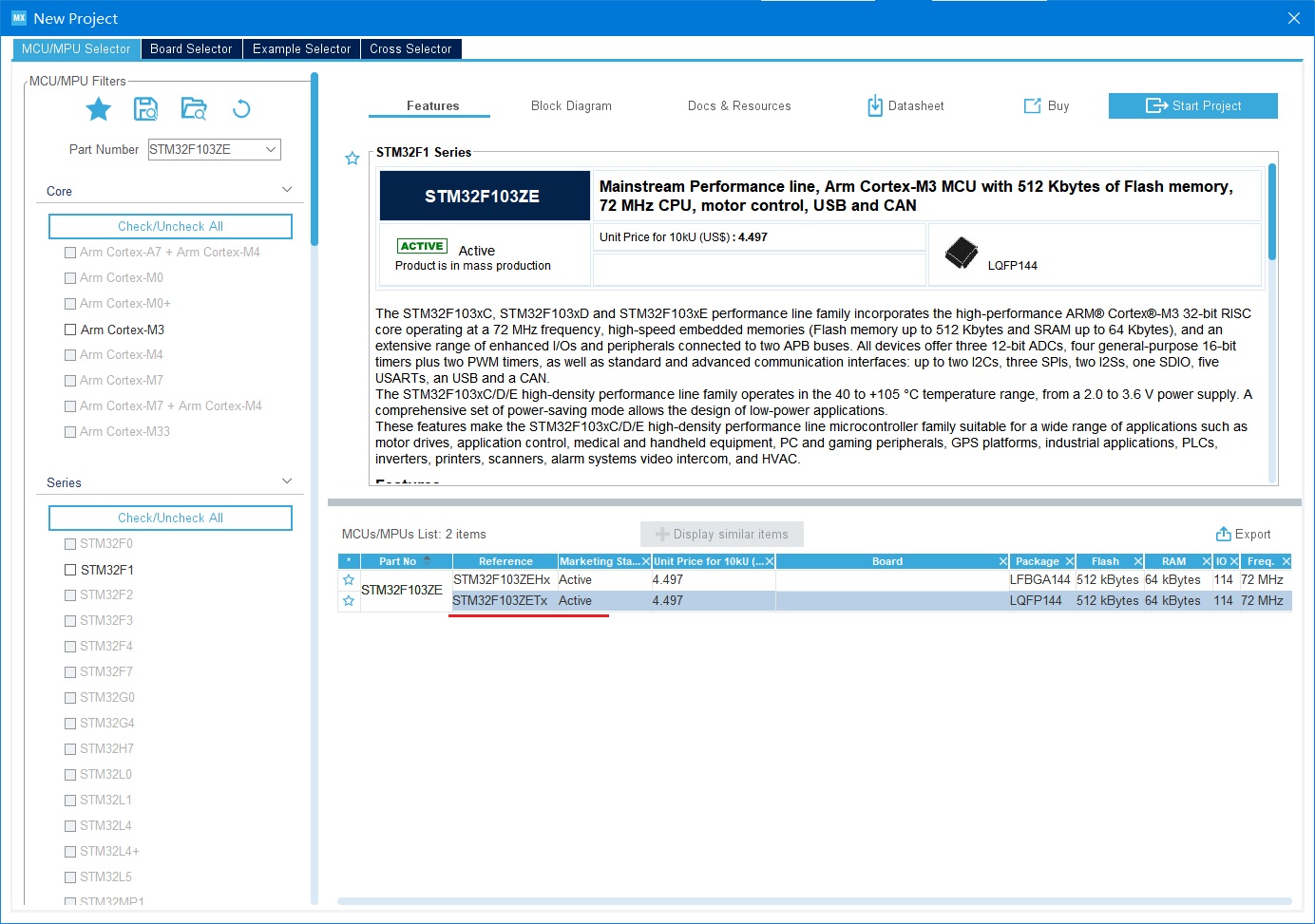Close the IO column with its X
Screen dimensions: 1315x924
pyautogui.click(x=1234, y=561)
